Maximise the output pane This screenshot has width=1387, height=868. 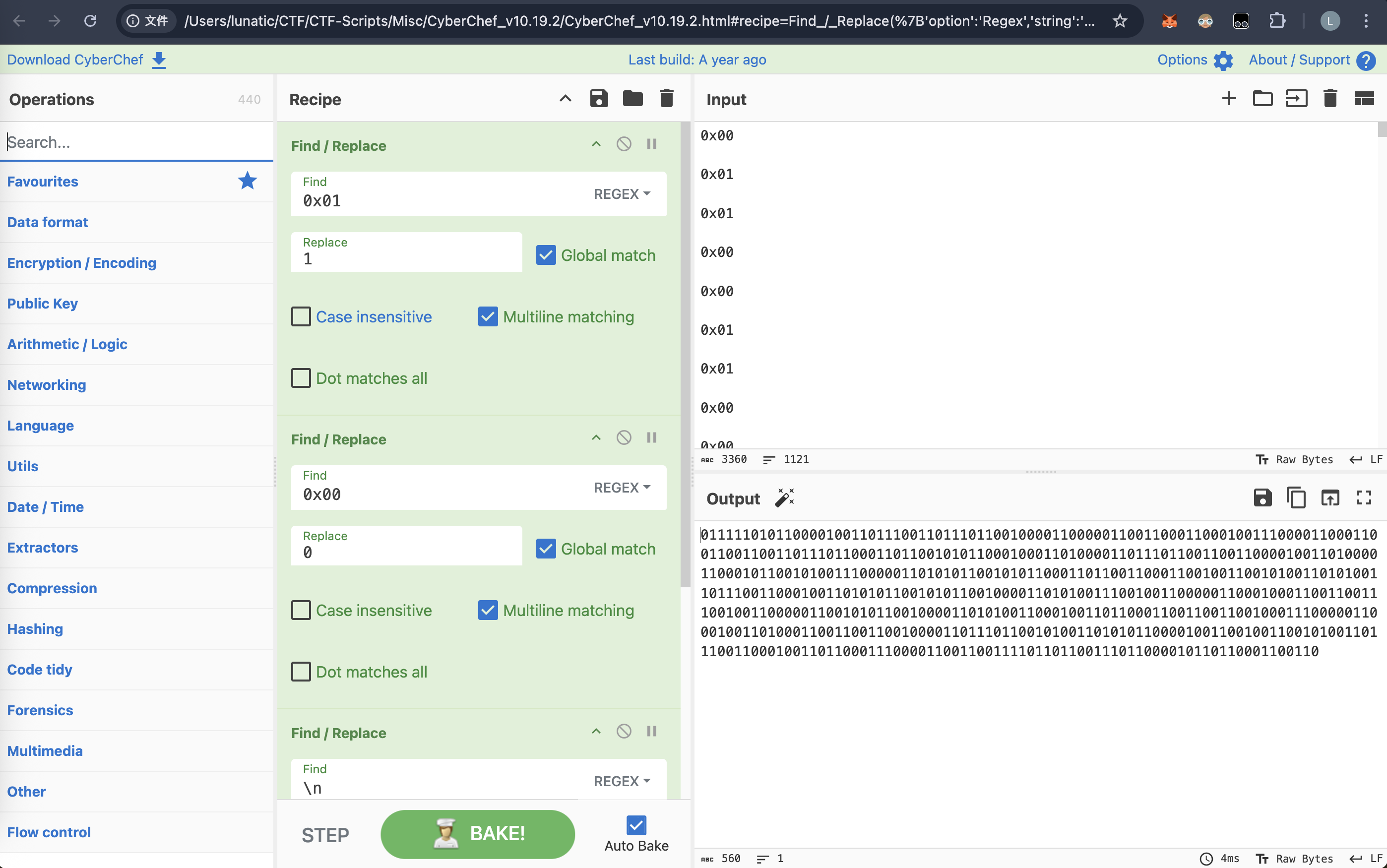1364,497
